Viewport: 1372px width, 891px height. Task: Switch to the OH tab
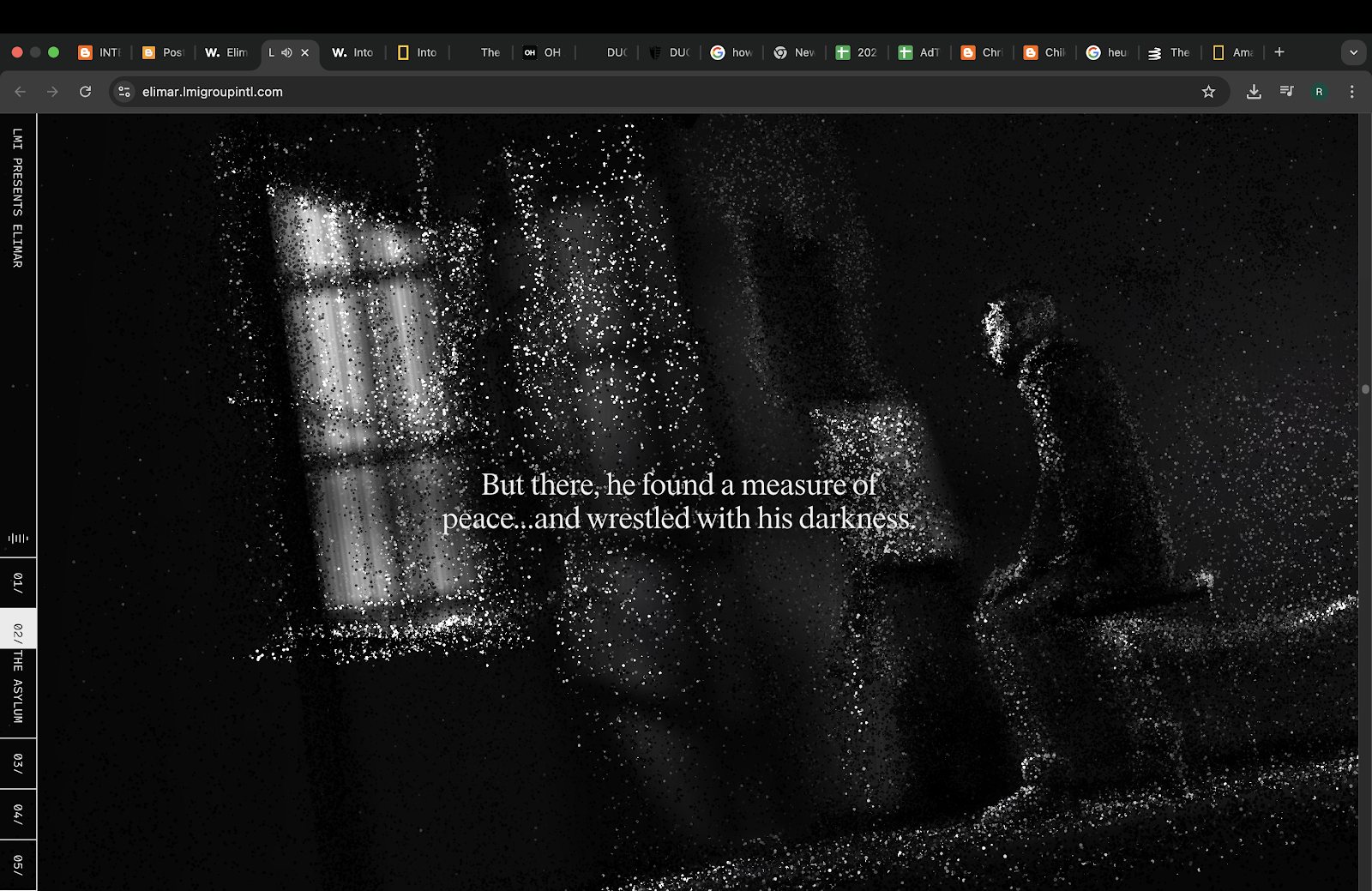[x=543, y=52]
